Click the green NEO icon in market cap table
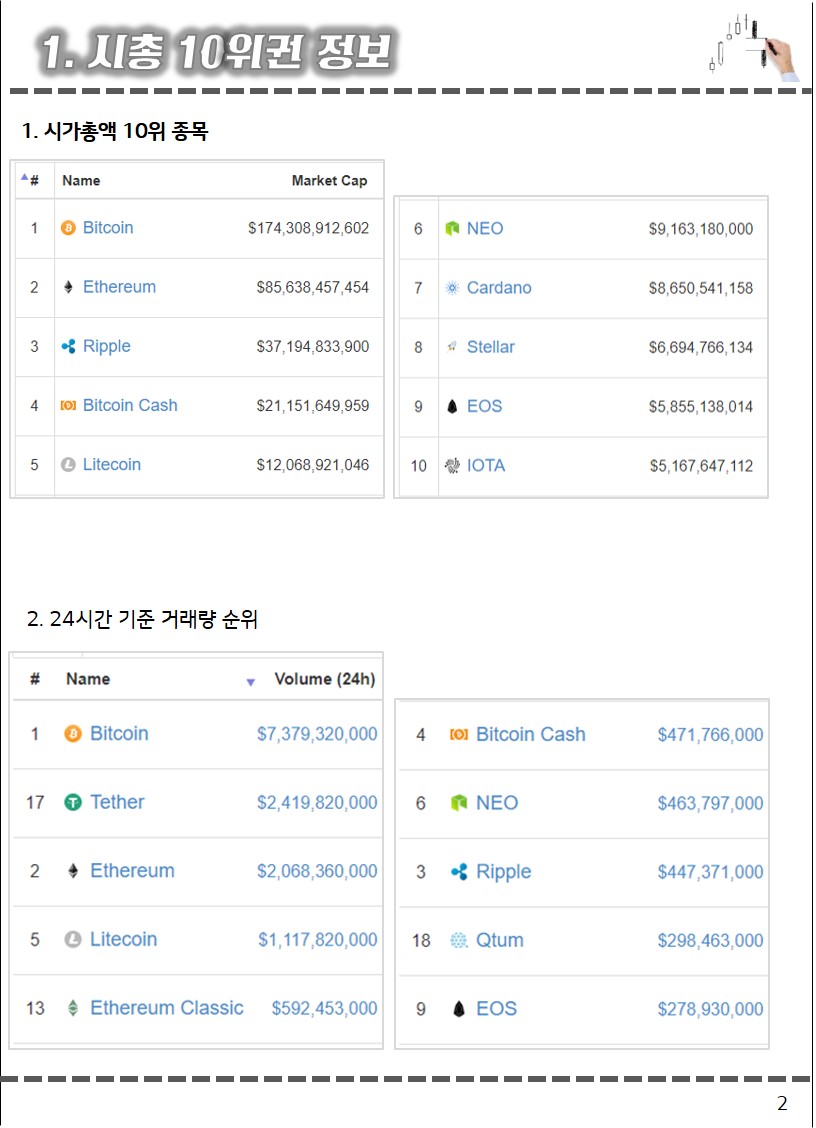The width and height of the screenshot is (816, 1128). click(x=452, y=229)
